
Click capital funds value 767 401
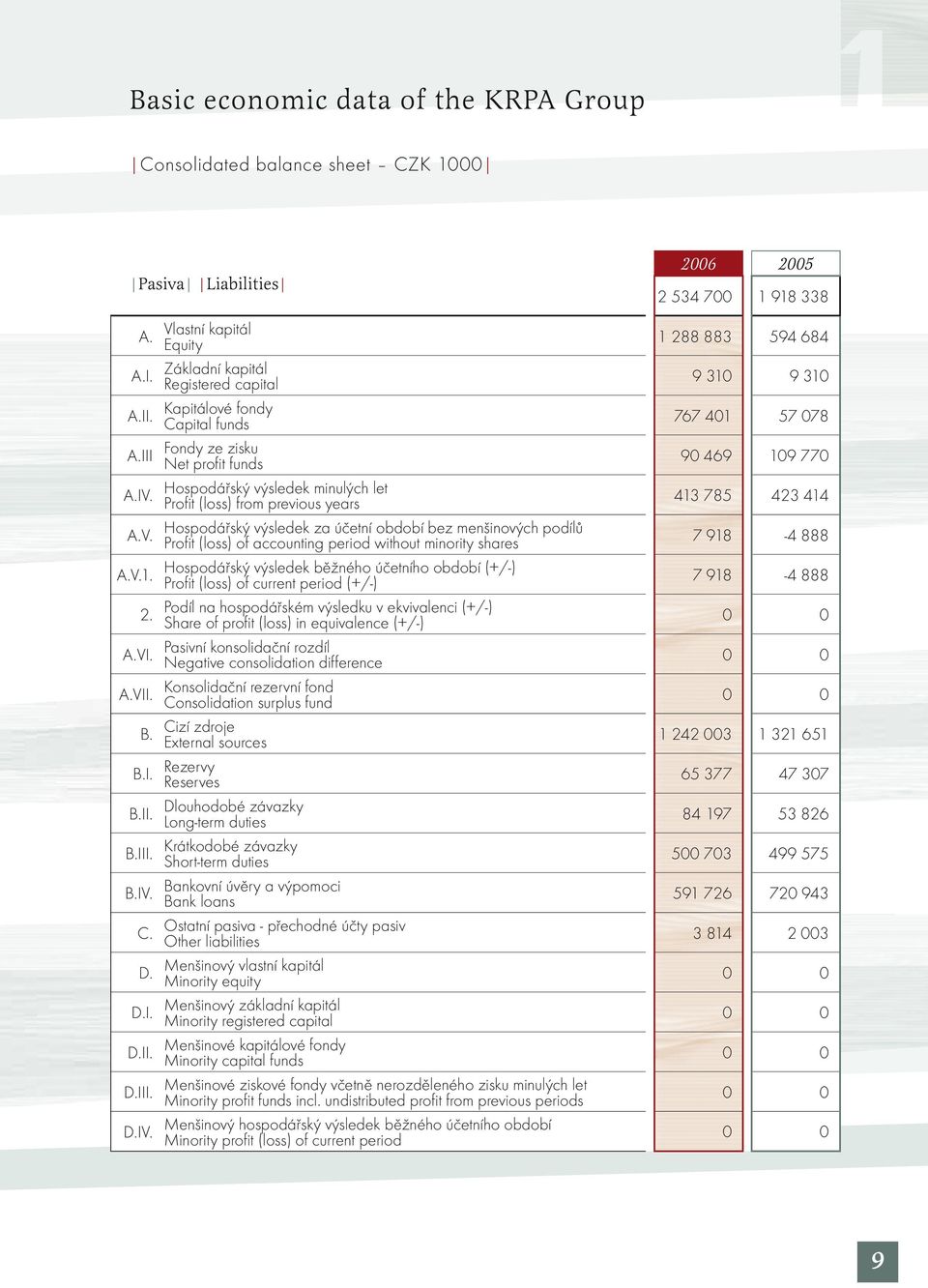702,416
